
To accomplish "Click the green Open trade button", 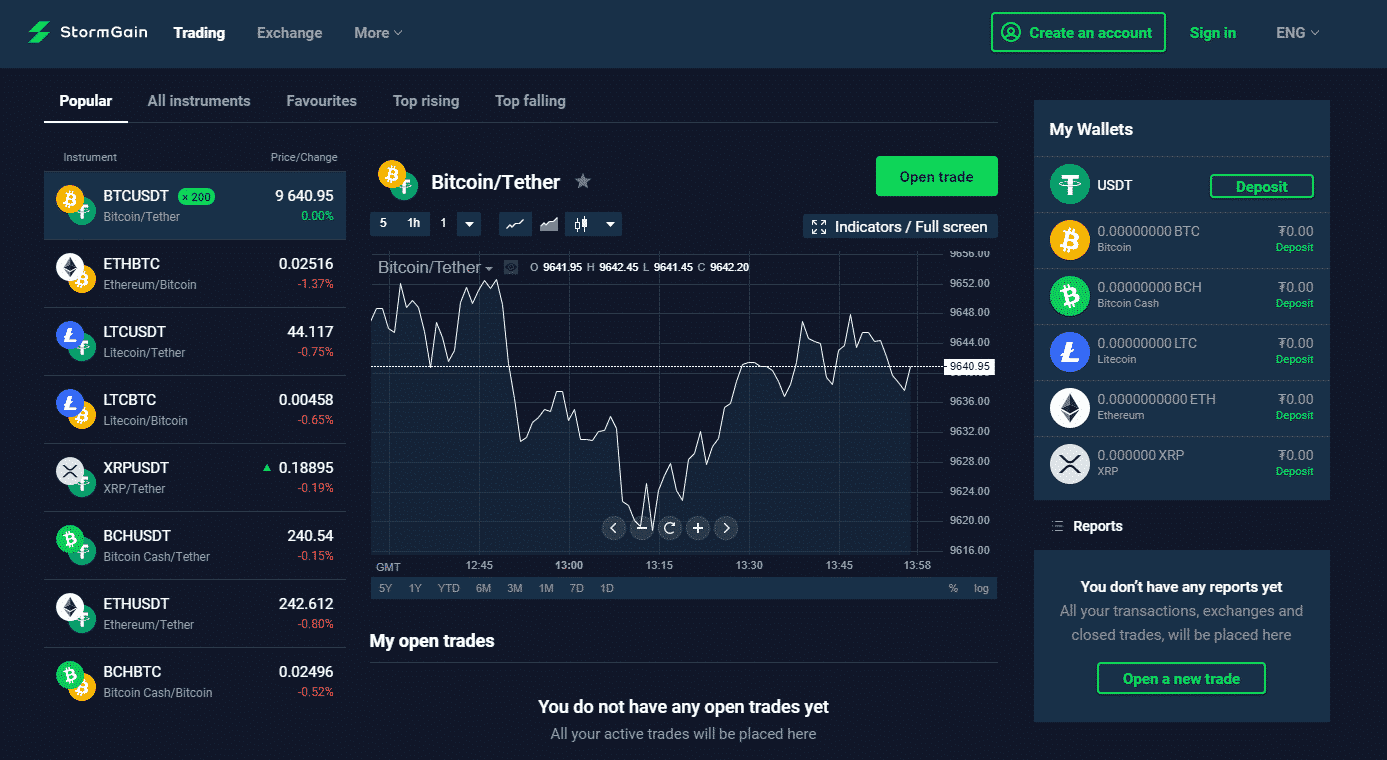I will click(x=936, y=176).
